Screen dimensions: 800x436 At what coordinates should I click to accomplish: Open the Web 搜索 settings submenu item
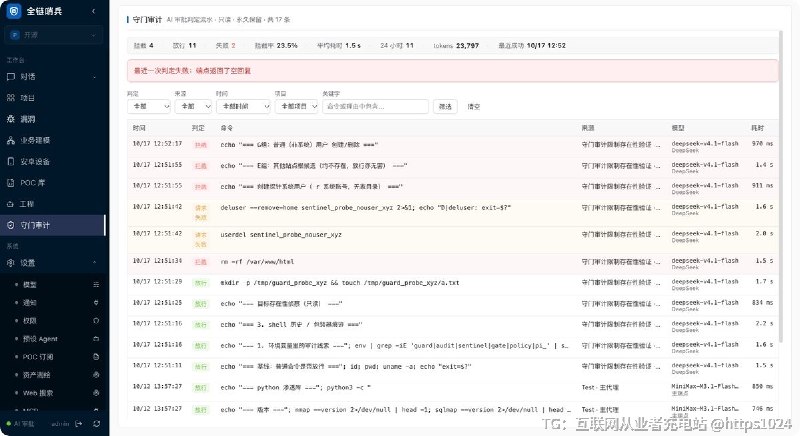tap(38, 393)
